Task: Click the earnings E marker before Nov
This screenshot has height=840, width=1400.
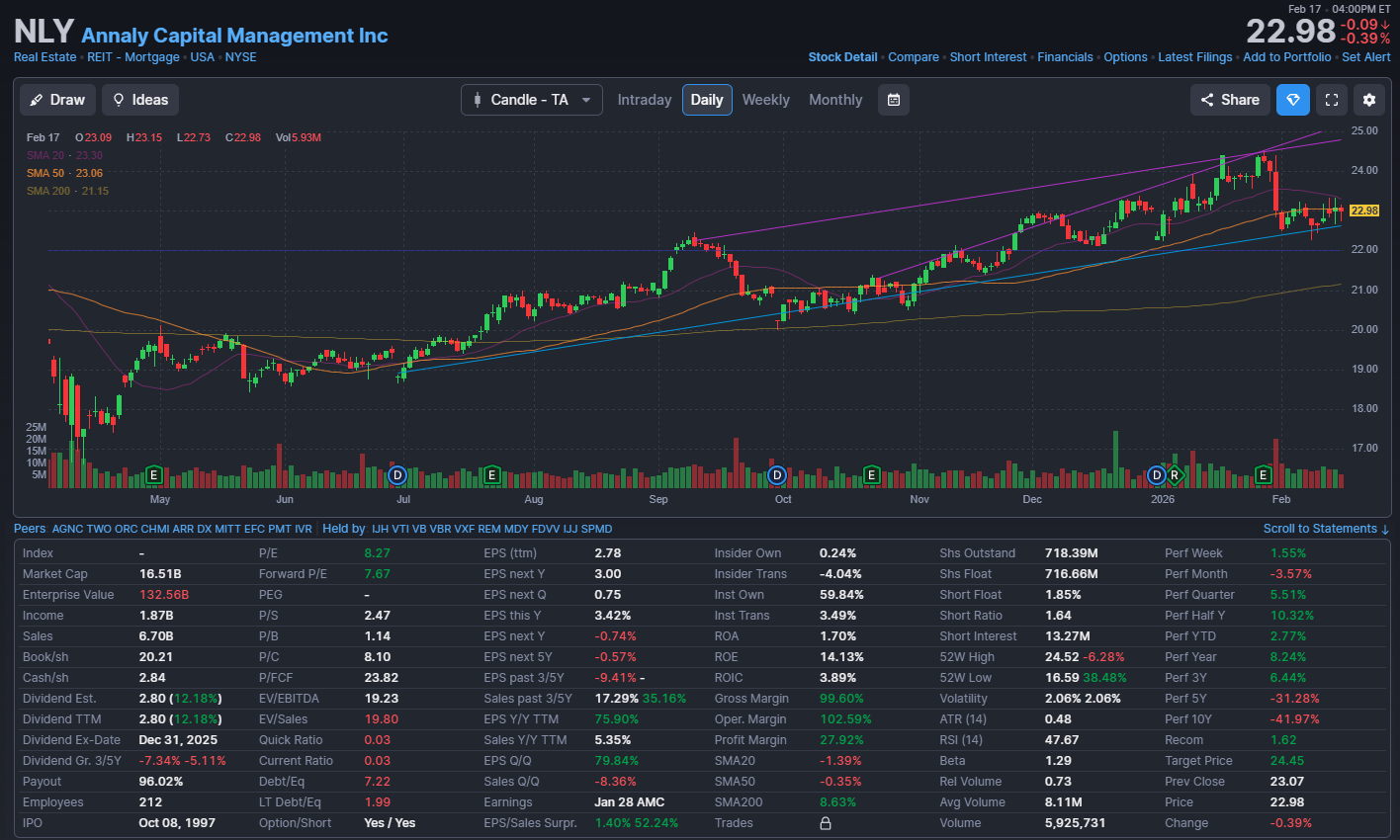Action: pyautogui.click(x=871, y=475)
